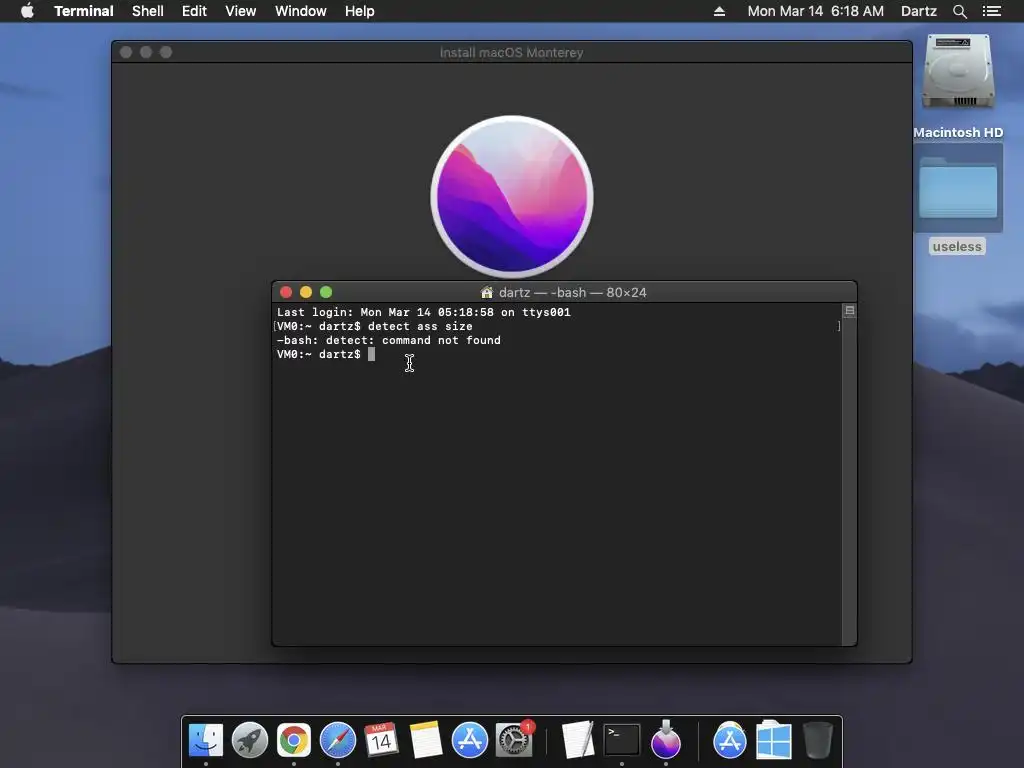Switch to Install macOS Monterey in the Dock
1024x768 pixels.
coord(665,740)
